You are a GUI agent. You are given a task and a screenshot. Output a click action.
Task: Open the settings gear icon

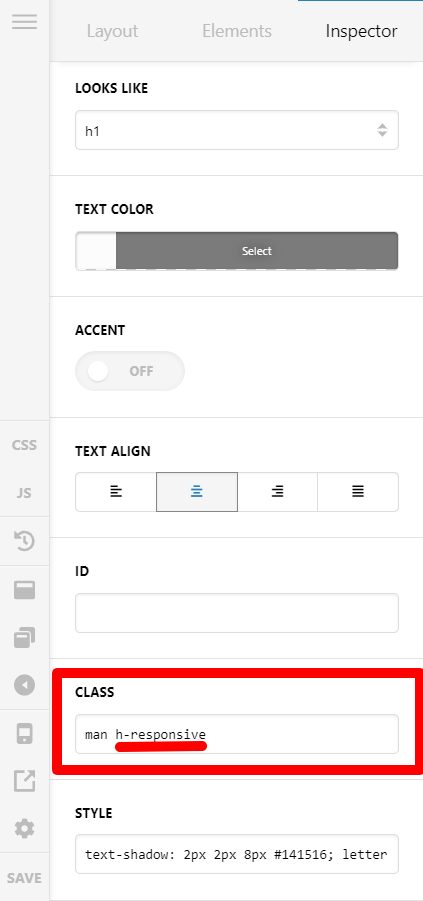click(24, 829)
